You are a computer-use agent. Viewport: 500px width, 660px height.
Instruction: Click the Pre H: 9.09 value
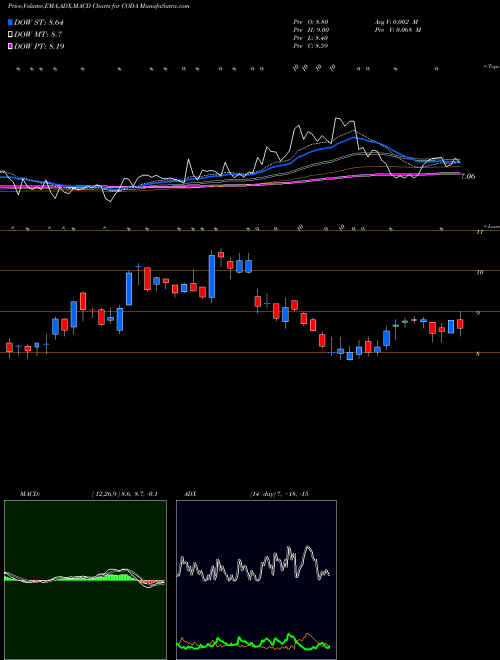point(311,30)
